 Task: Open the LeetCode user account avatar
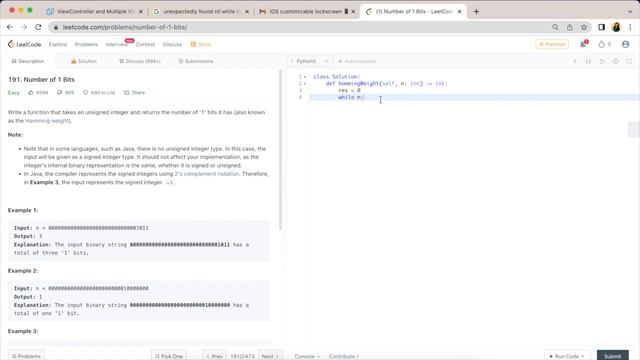coord(625,44)
